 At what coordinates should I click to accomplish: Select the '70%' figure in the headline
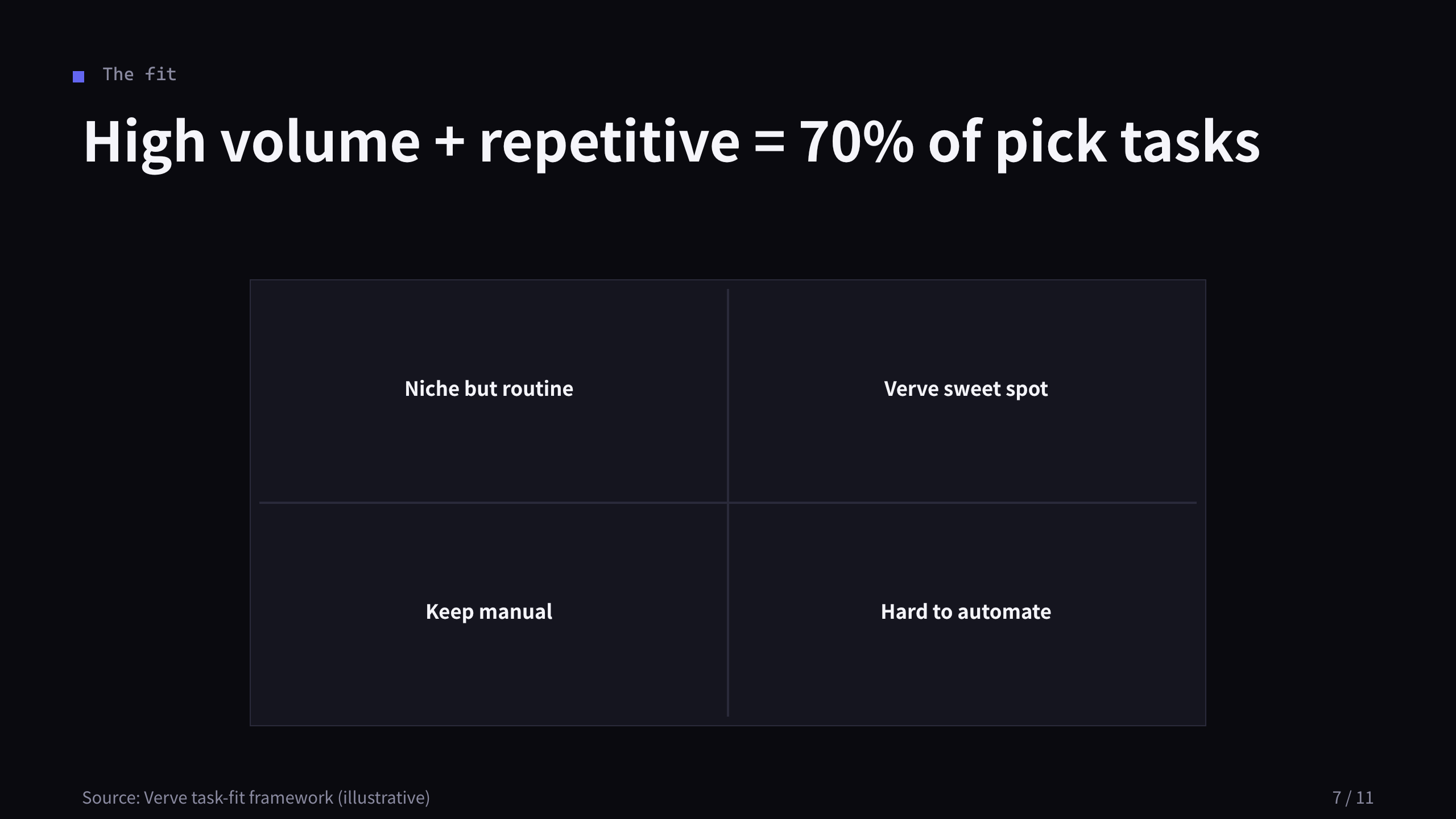click(x=857, y=142)
